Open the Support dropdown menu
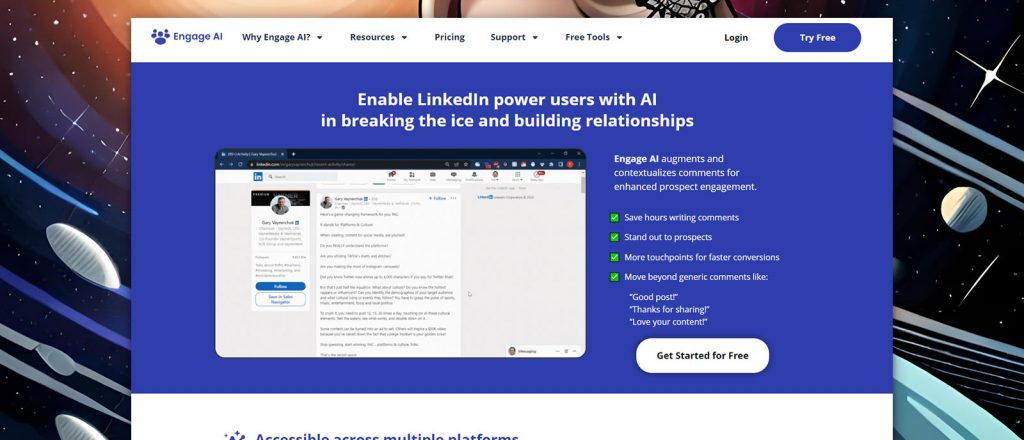This screenshot has width=1024, height=440. [x=515, y=37]
